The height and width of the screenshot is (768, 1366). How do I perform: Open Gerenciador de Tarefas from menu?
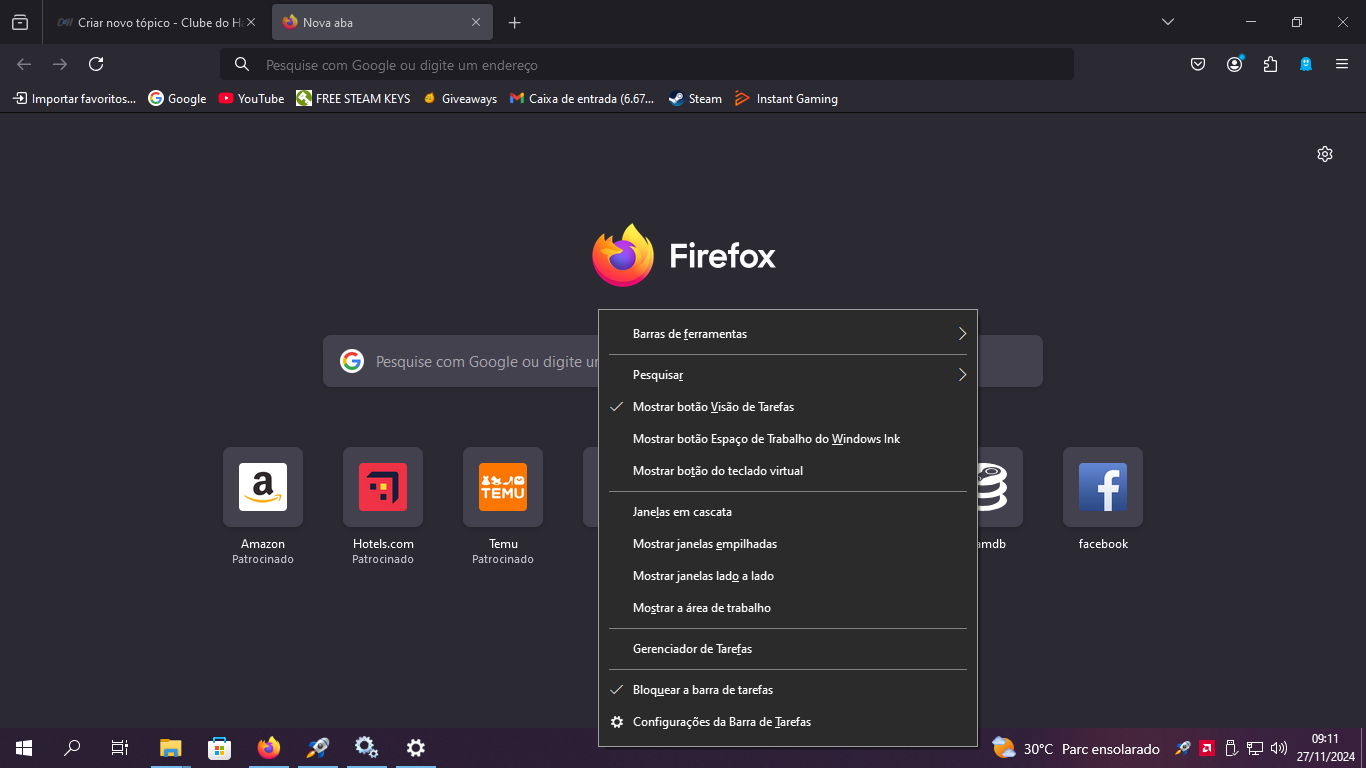pyautogui.click(x=788, y=649)
